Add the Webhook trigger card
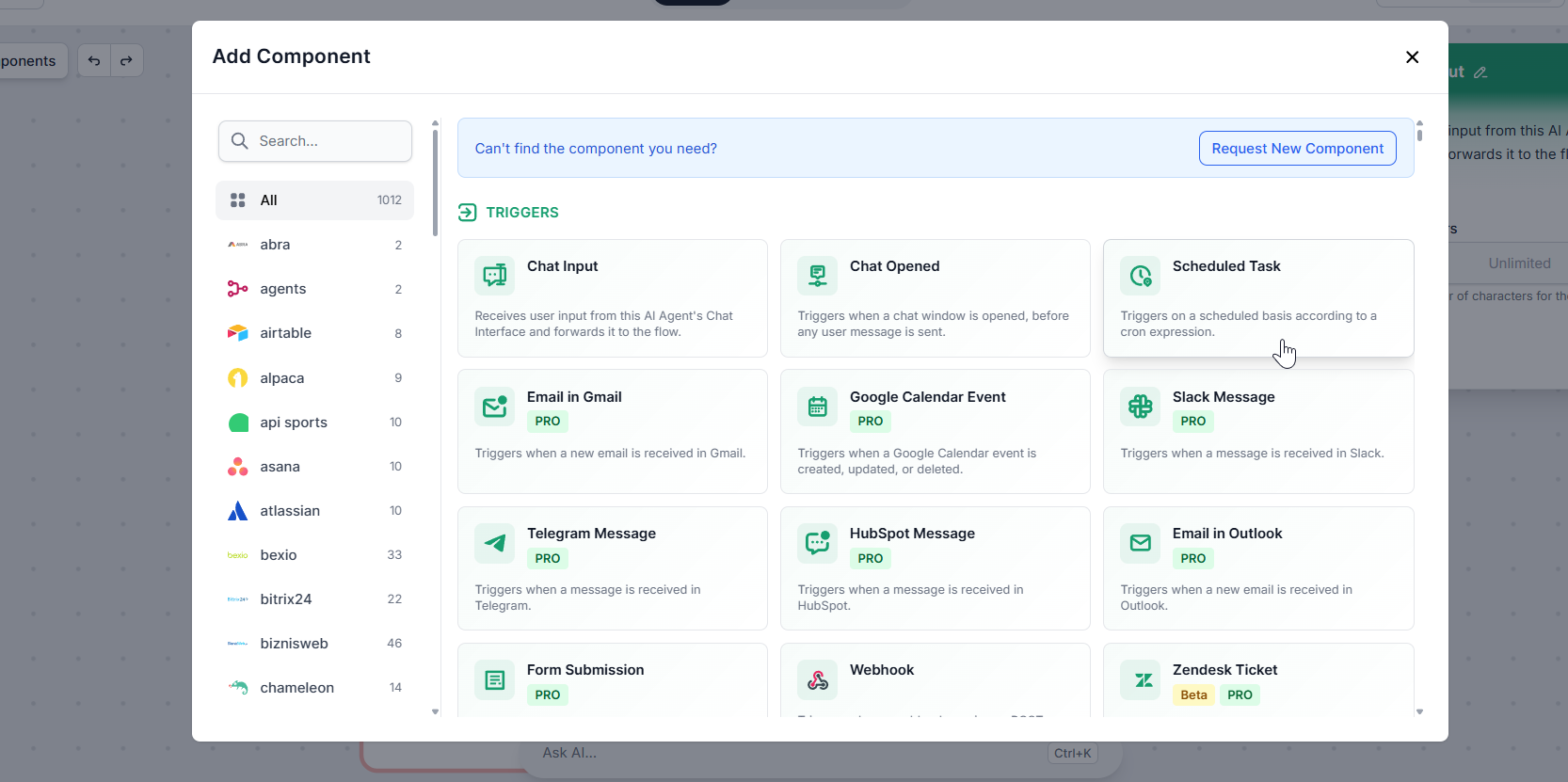 [x=936, y=680]
